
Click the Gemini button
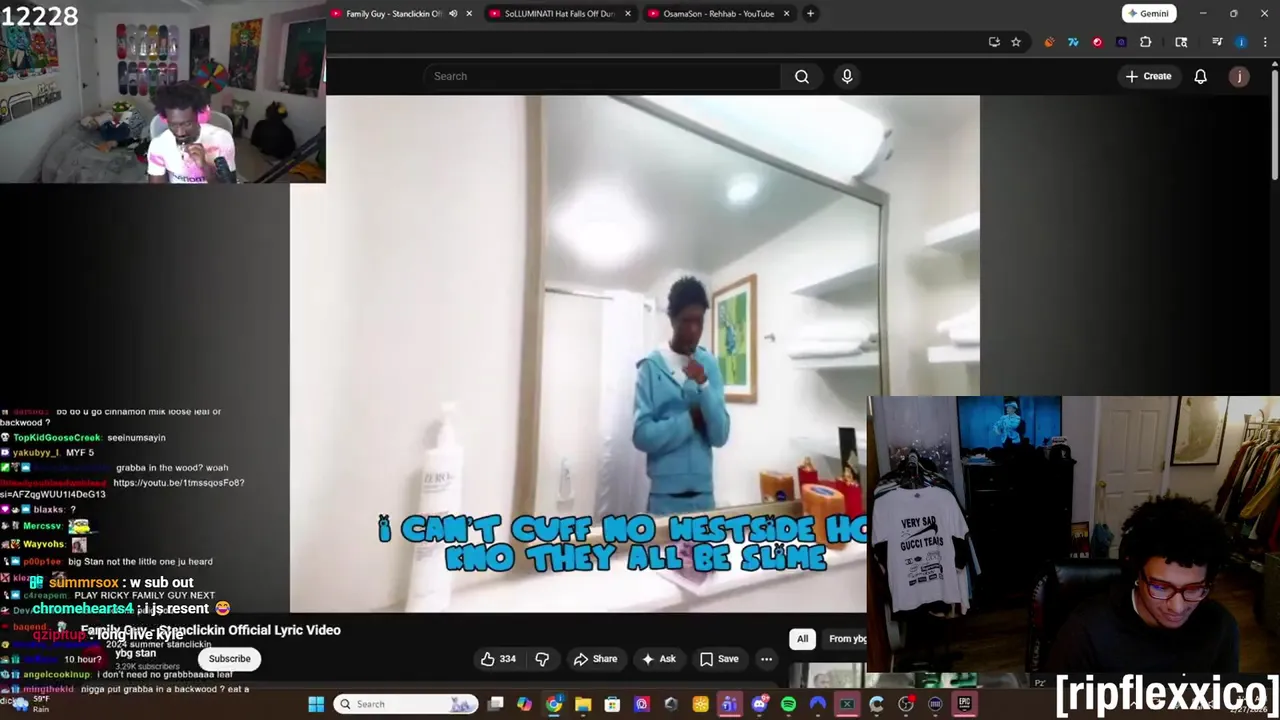tap(1148, 14)
